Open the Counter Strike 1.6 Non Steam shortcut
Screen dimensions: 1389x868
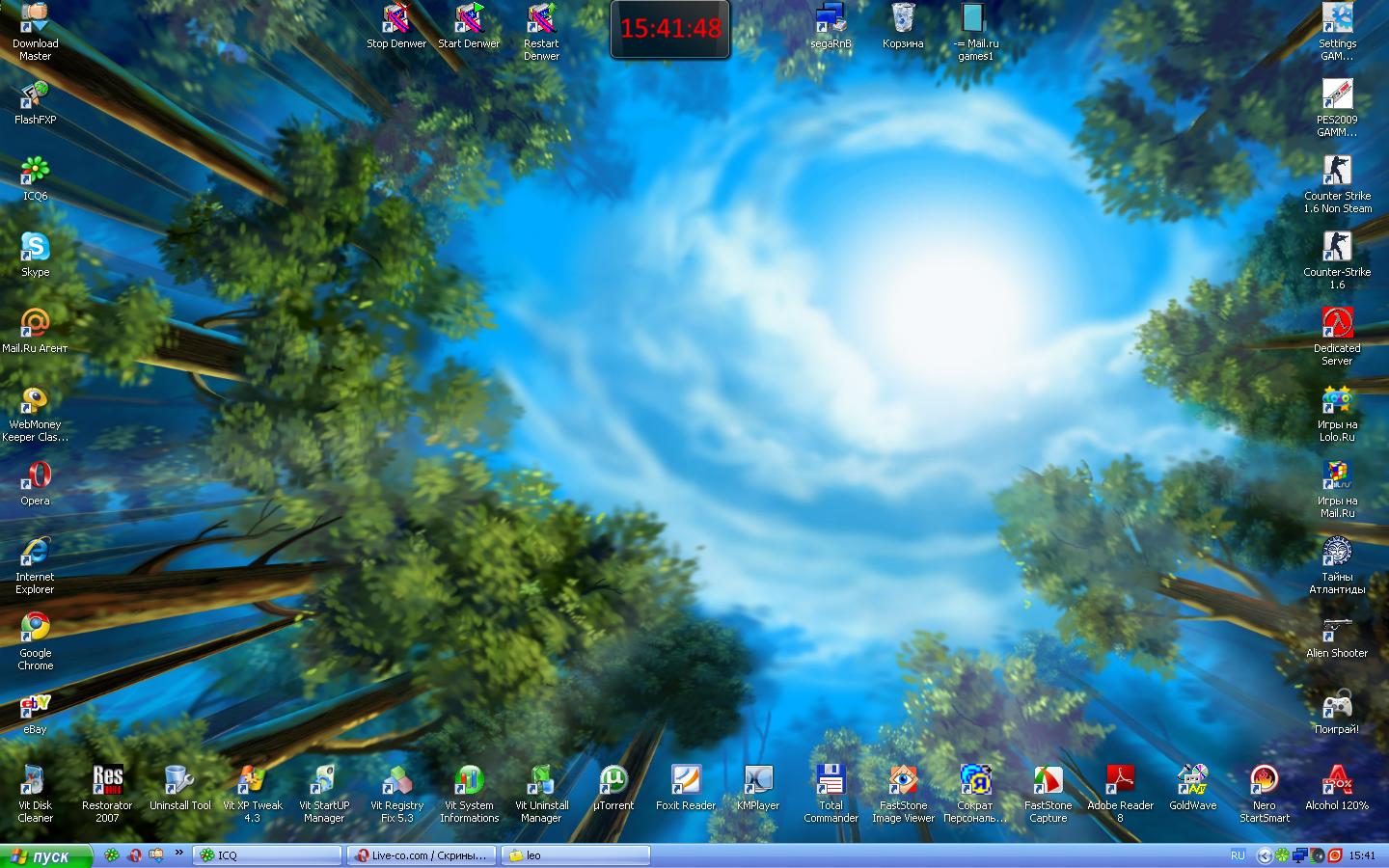pos(1337,172)
